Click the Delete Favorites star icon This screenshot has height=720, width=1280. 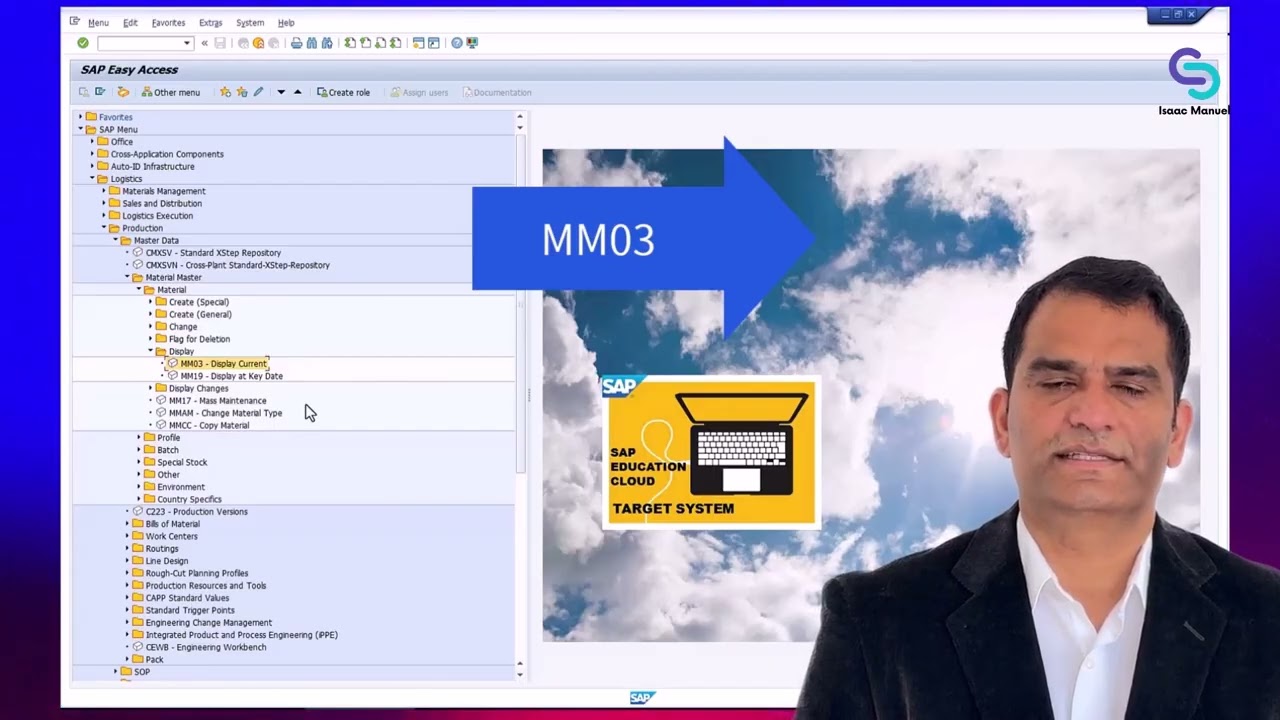241,92
